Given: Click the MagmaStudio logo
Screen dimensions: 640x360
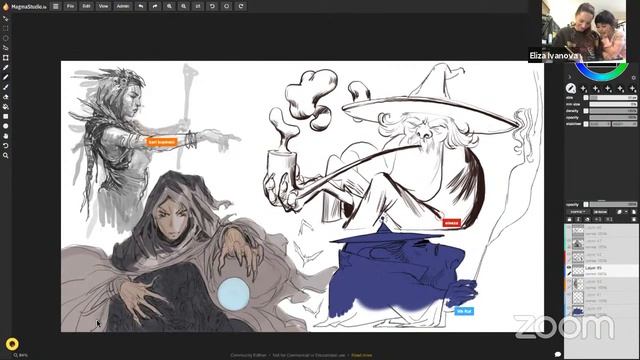Looking at the screenshot, I should tap(24, 7).
